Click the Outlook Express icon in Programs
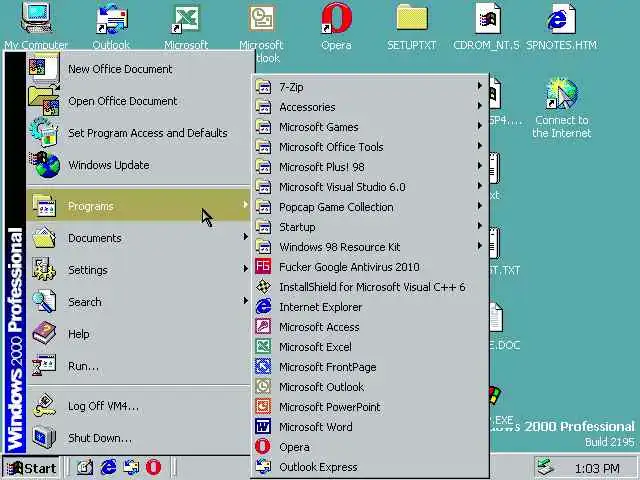The width and height of the screenshot is (640, 480). pos(263,467)
